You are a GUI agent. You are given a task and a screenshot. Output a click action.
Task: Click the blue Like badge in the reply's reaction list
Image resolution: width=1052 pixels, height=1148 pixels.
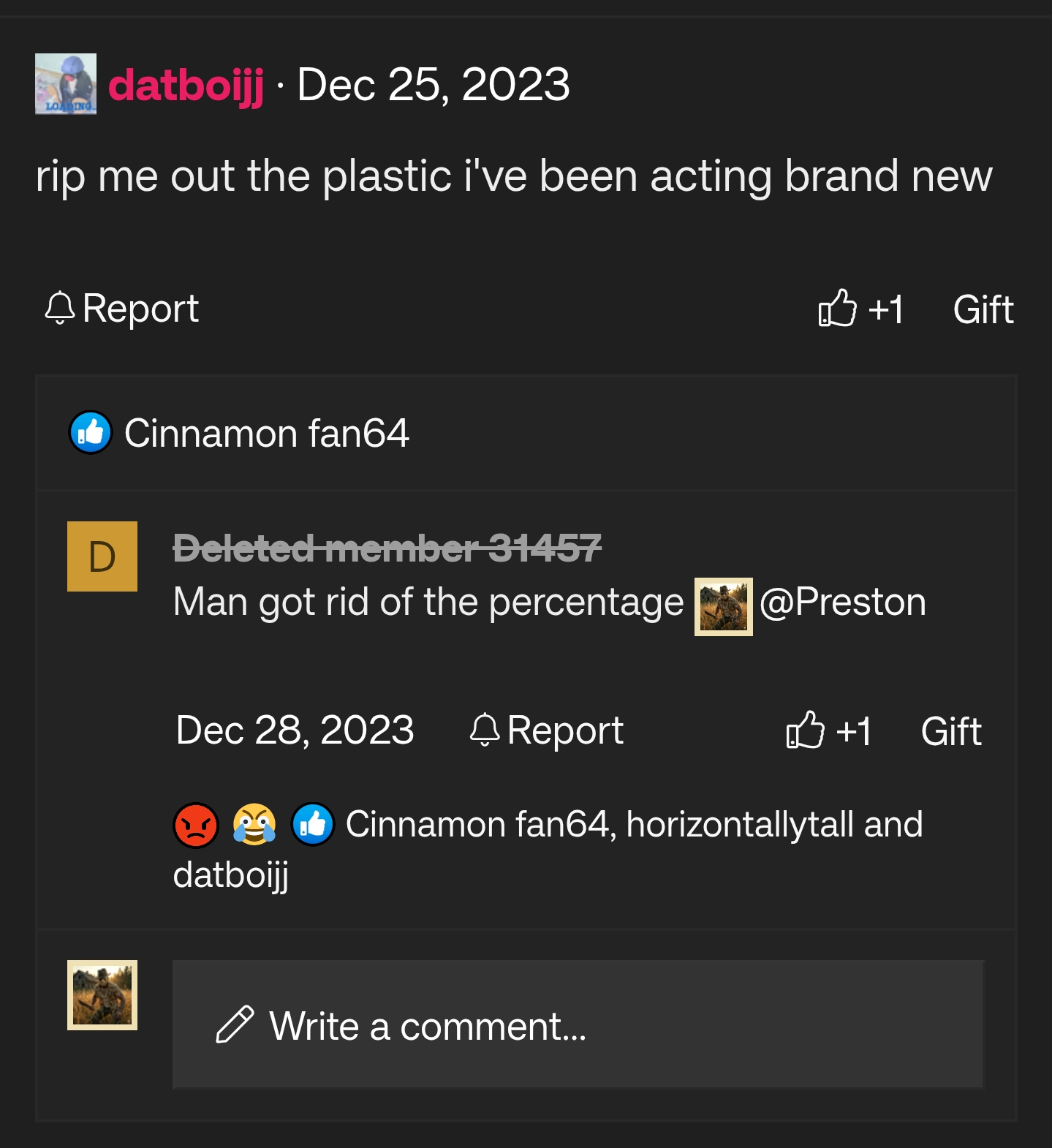[312, 824]
